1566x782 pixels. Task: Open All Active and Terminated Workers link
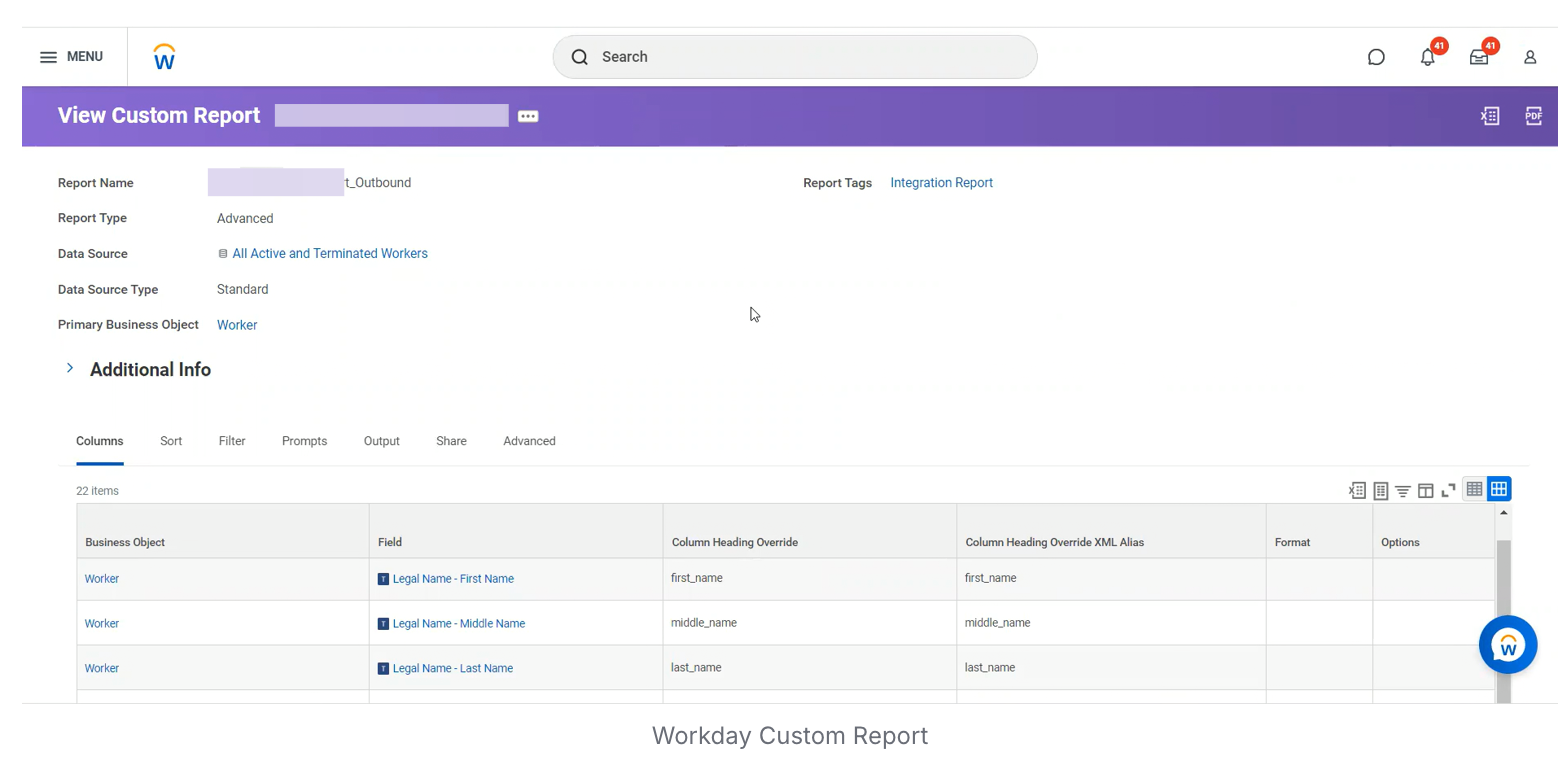click(x=329, y=254)
